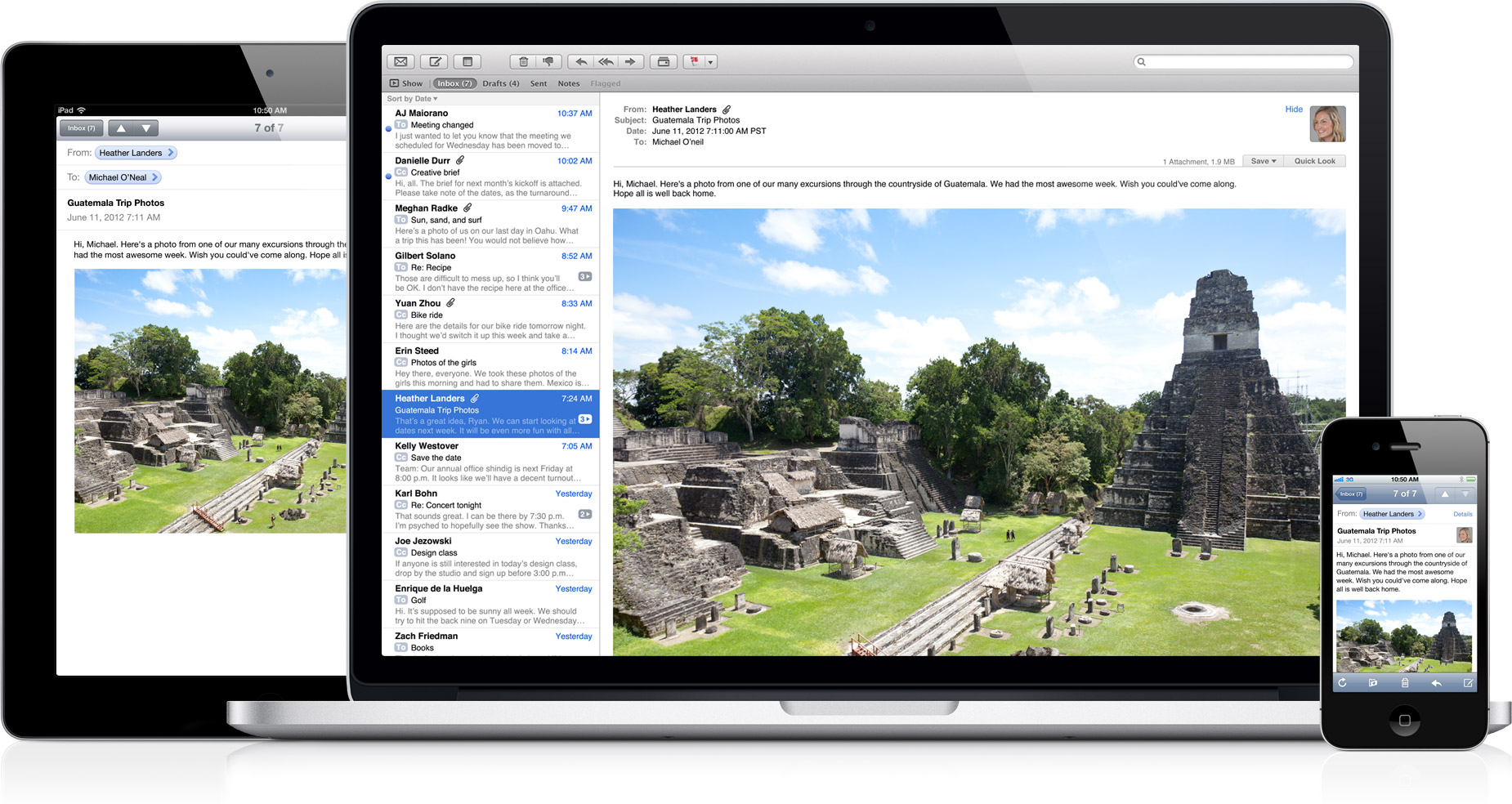Select Zach Friedman's Books message
This screenshot has height=804, width=1512.
coord(490,642)
